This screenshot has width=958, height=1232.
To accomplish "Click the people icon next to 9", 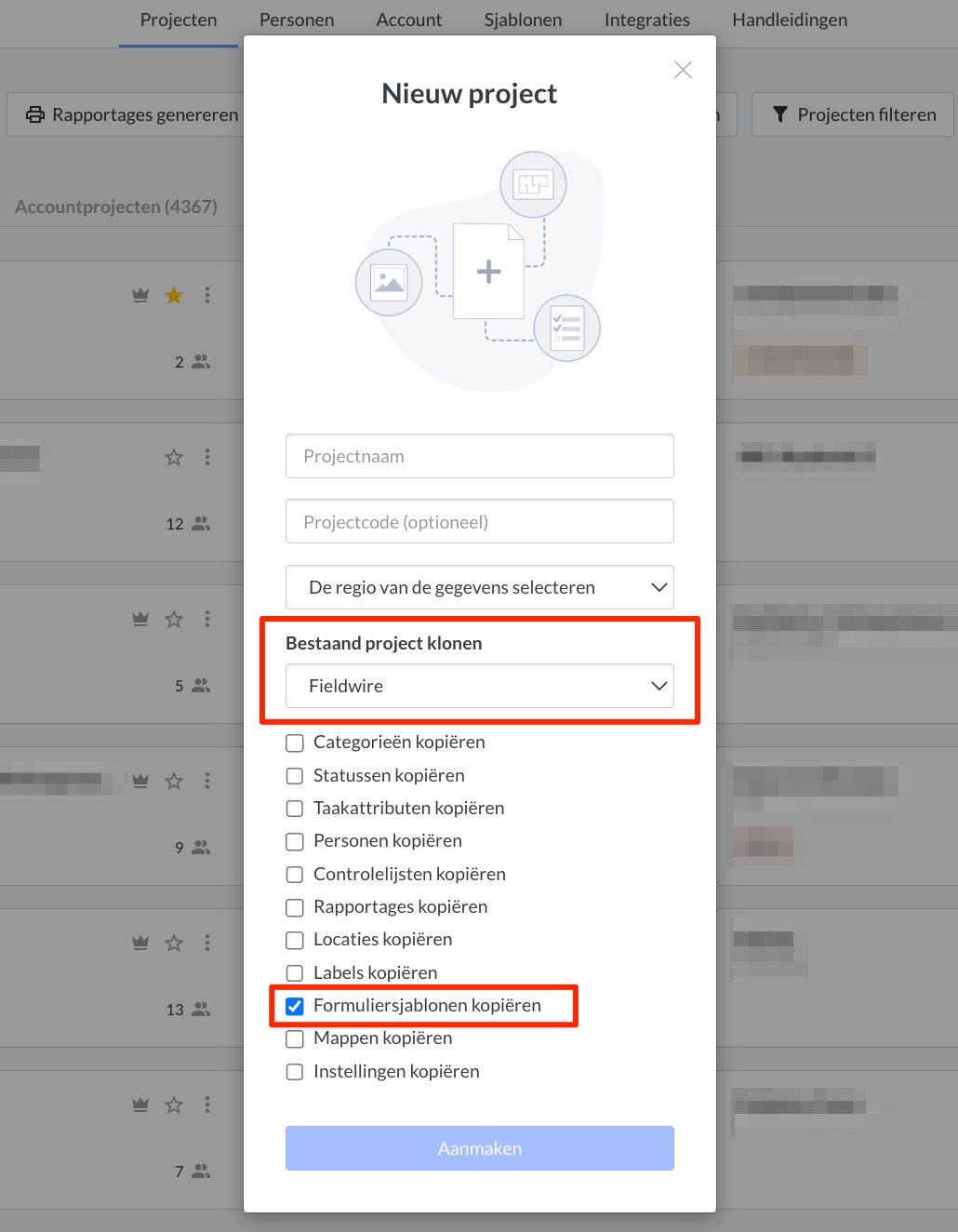I will pos(201,848).
